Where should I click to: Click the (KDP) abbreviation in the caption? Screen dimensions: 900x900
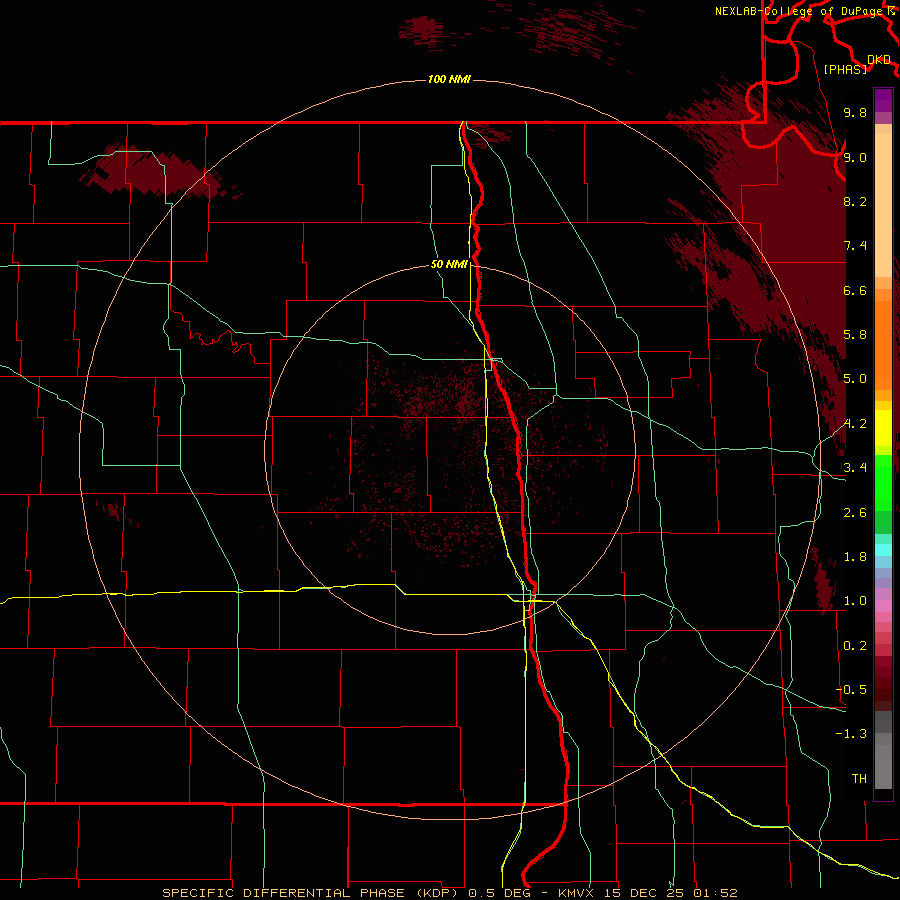(437, 893)
